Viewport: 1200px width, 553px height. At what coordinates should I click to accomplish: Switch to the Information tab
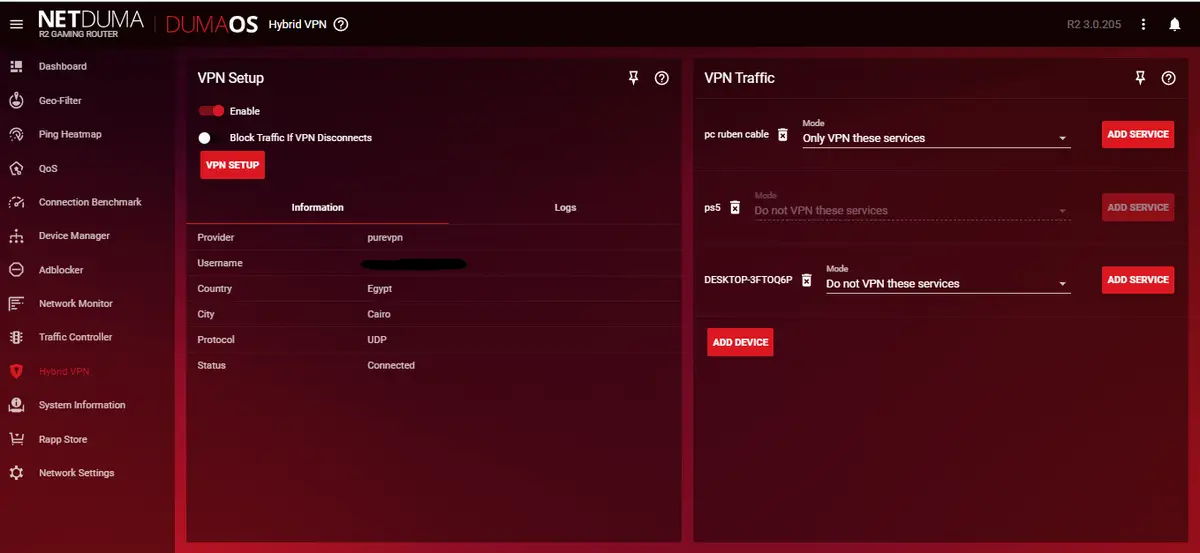pyautogui.click(x=317, y=208)
